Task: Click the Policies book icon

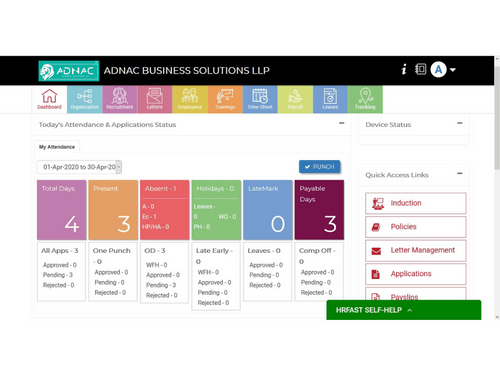Action: point(376,227)
